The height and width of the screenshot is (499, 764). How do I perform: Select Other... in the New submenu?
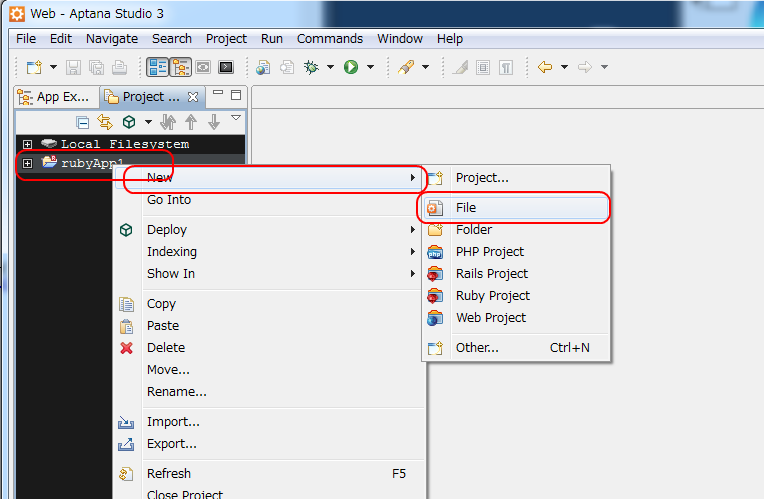pos(516,347)
